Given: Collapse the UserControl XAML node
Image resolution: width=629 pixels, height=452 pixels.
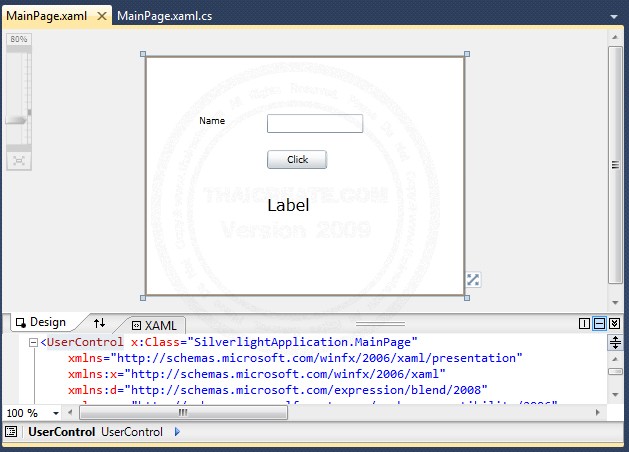Looking at the screenshot, I should (34, 343).
